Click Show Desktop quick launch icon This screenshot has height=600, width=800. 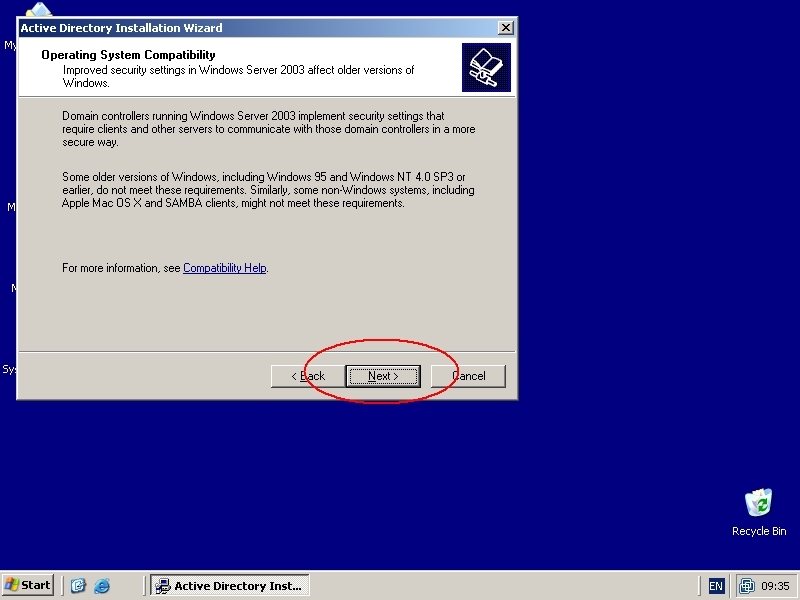point(78,585)
